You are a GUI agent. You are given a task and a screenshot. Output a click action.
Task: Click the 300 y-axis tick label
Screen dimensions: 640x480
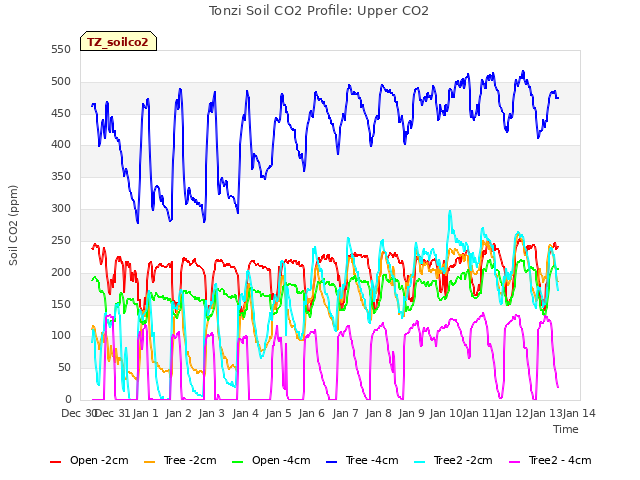pos(61,208)
